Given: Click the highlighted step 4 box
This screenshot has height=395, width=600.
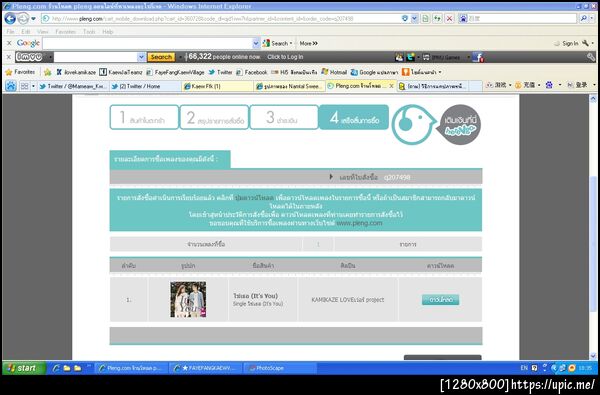Looking at the screenshot, I should pyautogui.click(x=354, y=117).
